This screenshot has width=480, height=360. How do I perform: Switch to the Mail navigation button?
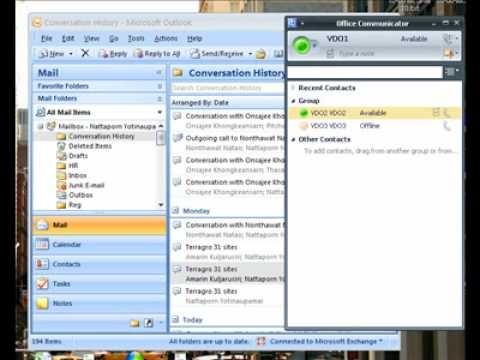tap(99, 225)
